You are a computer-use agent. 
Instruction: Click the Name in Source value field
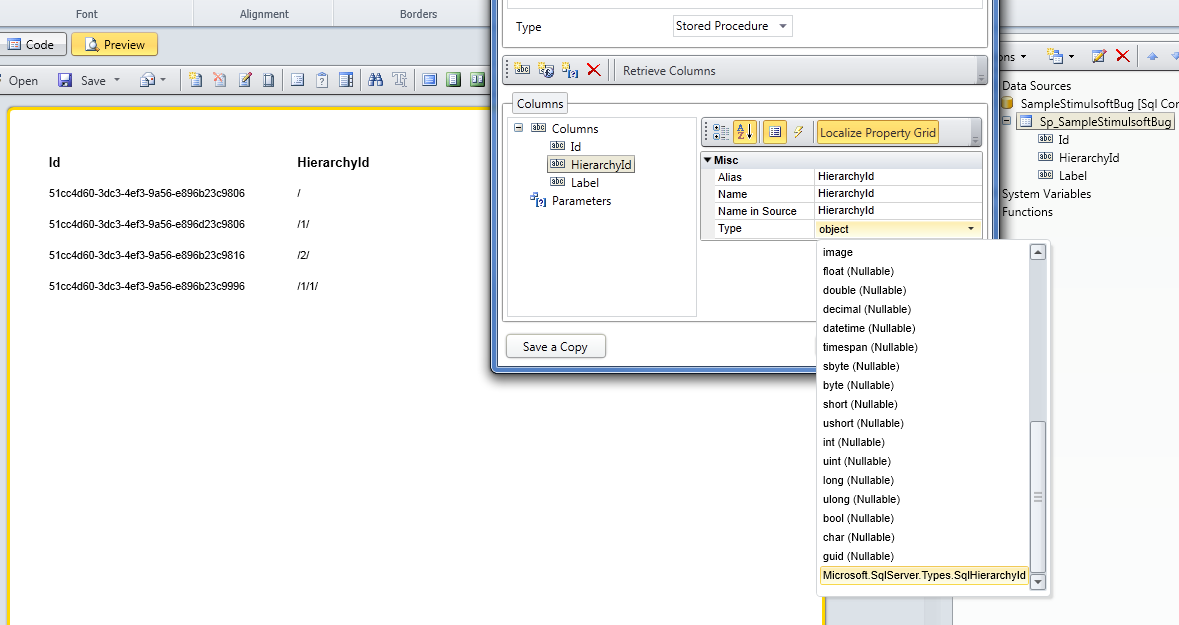click(x=898, y=211)
